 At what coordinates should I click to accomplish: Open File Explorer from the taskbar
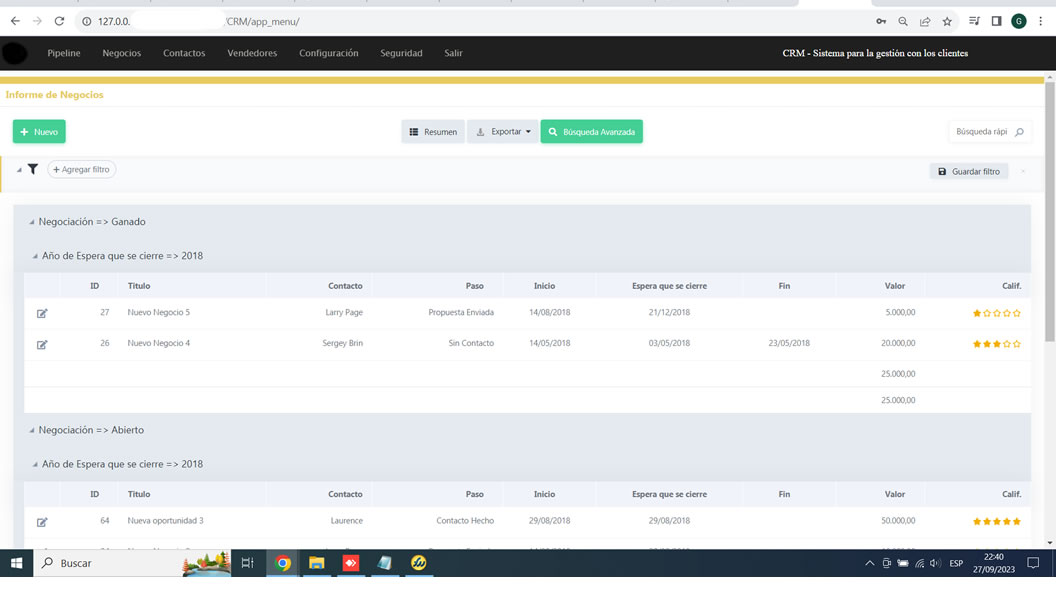coord(317,563)
